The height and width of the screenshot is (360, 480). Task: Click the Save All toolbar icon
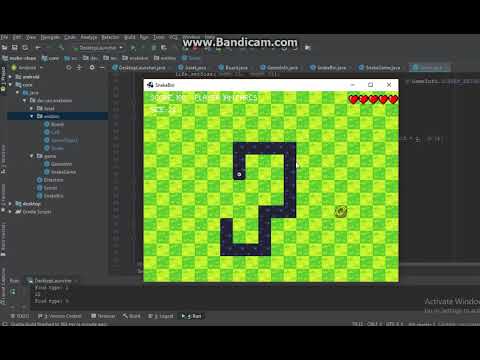pos(15,48)
